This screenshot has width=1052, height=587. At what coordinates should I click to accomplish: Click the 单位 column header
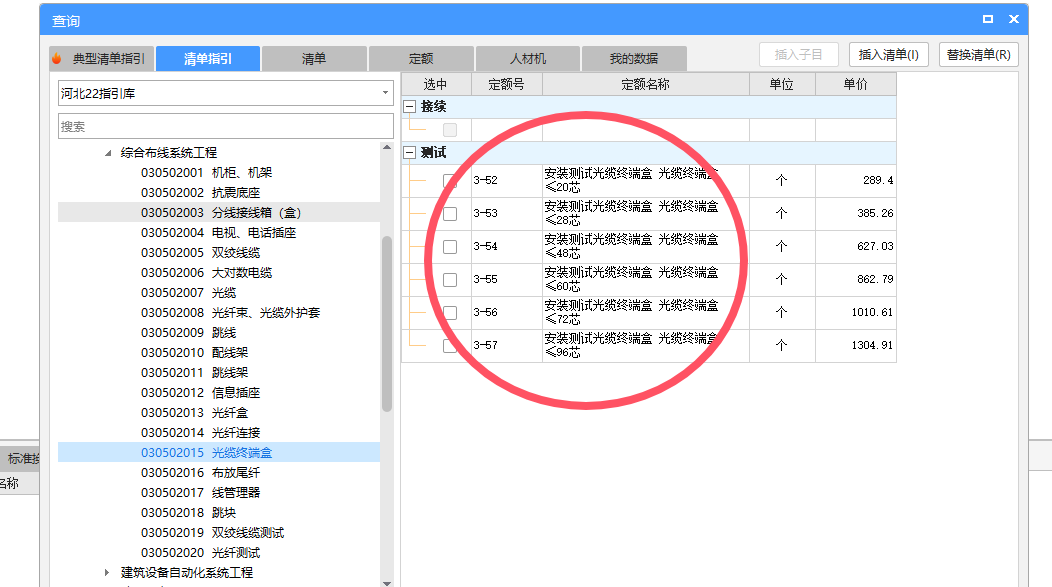pyautogui.click(x=782, y=85)
